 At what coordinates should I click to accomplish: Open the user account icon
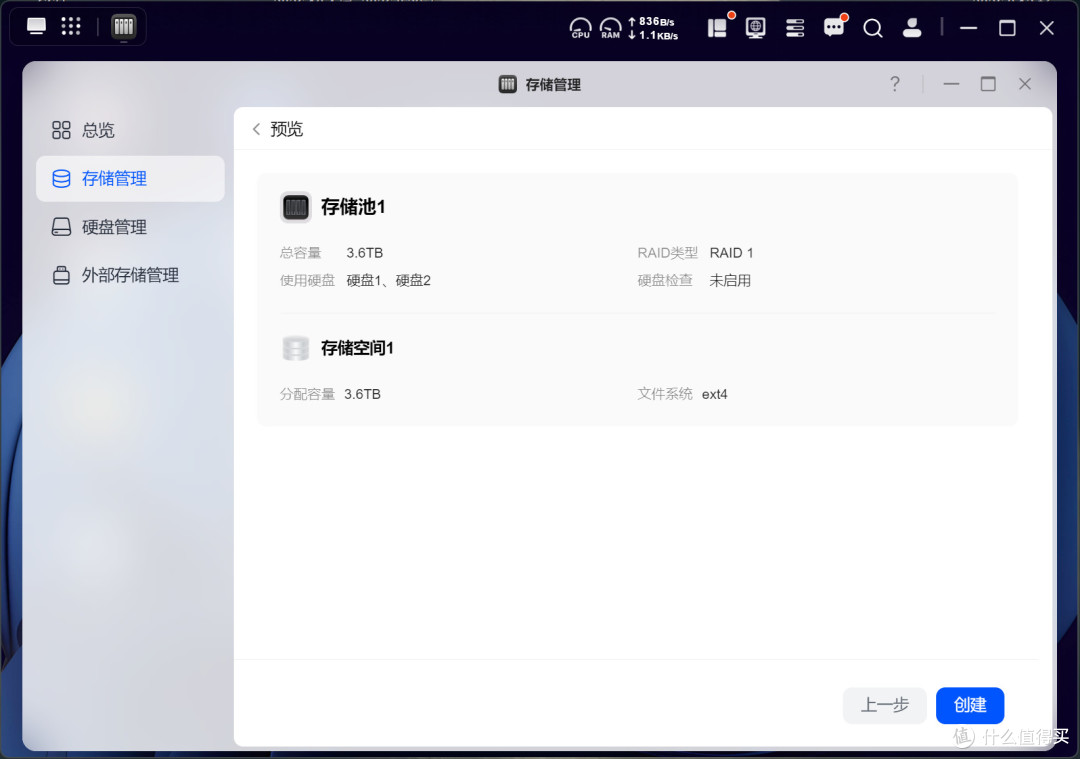point(912,28)
